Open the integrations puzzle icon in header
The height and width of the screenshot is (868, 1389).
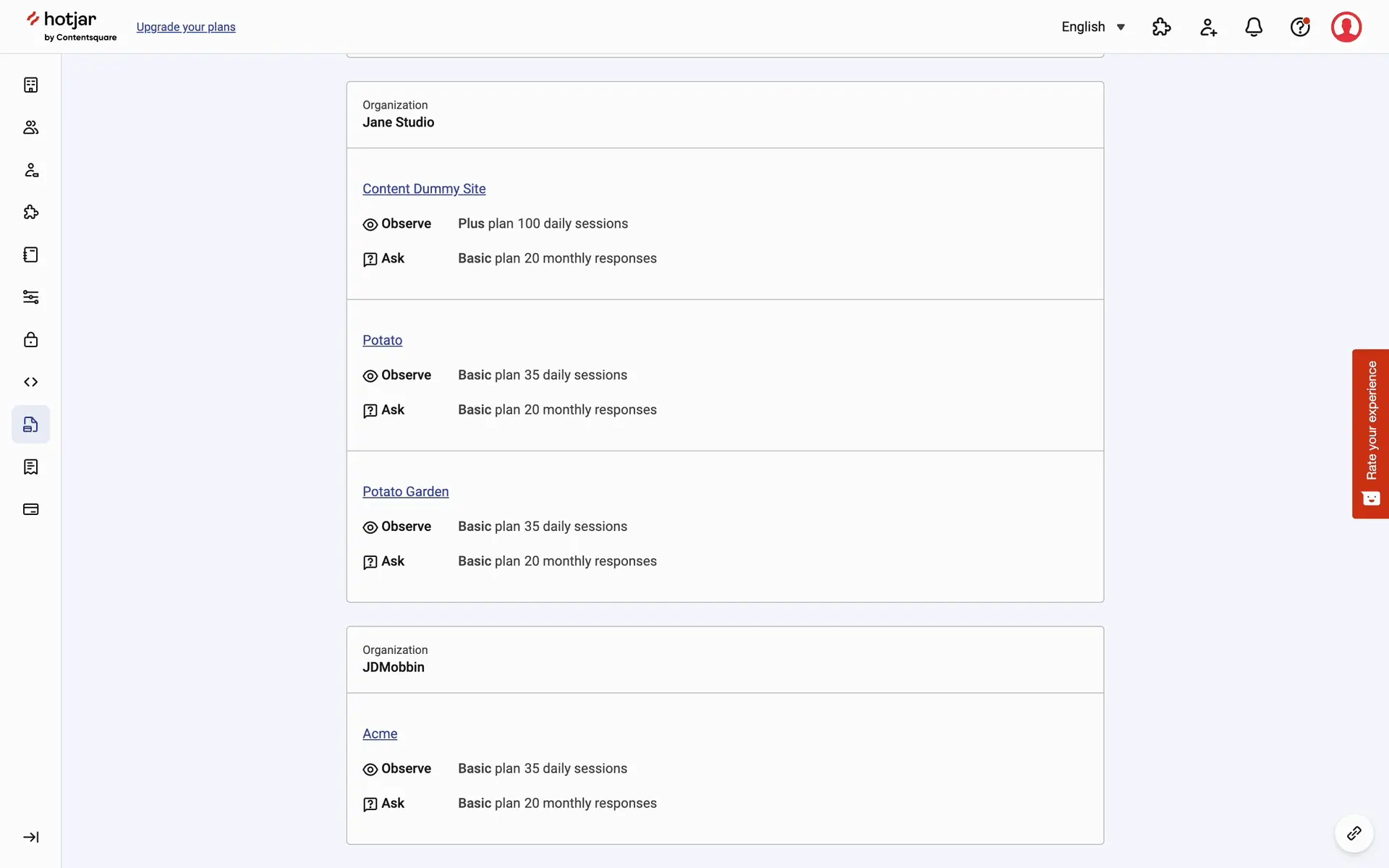[1161, 27]
